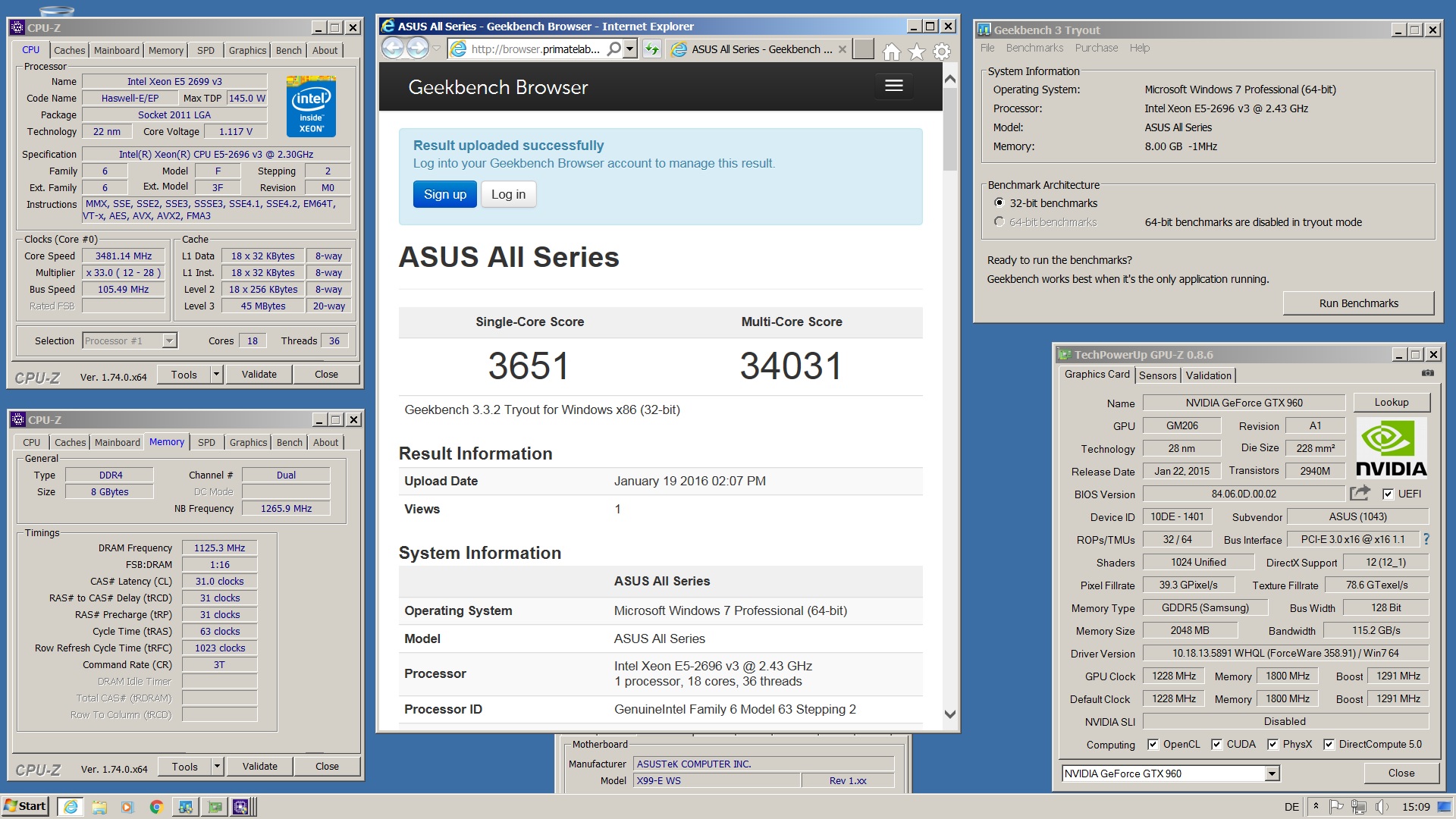
Task: Toggle the DirectCompute 5.0 checkbox
Action: coord(1329,744)
